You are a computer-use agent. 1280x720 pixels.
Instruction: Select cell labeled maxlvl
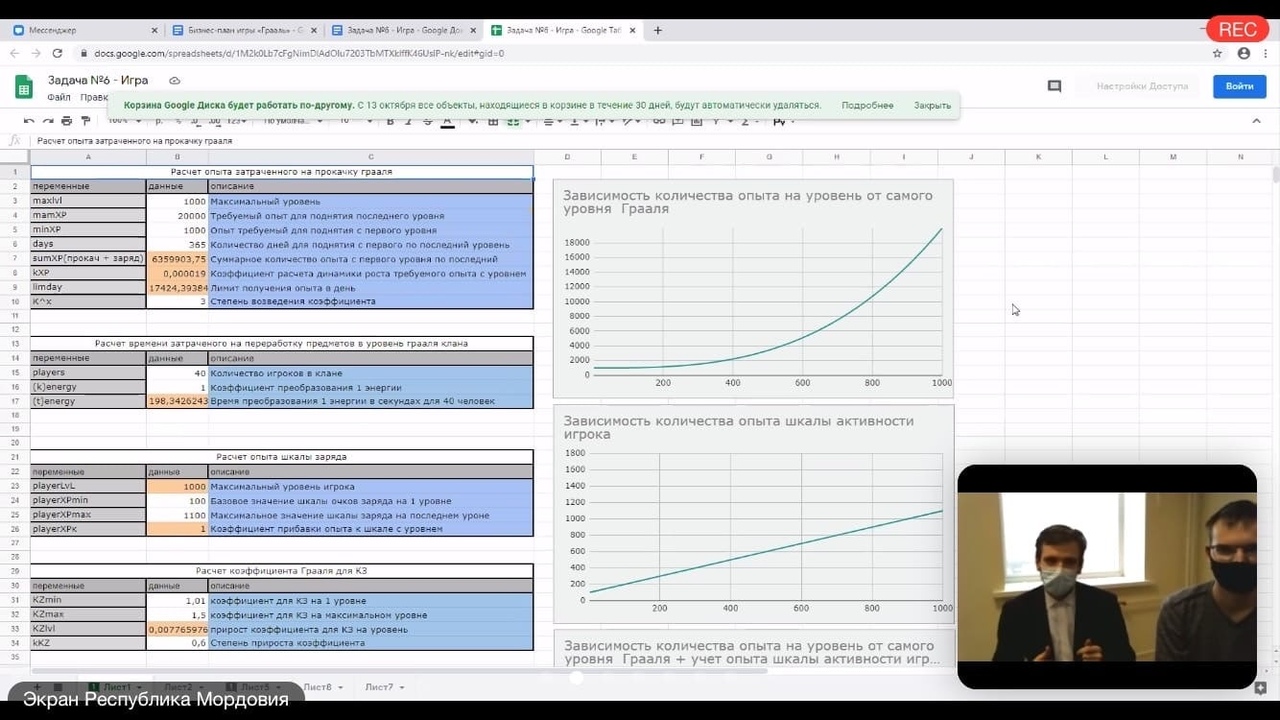pos(88,201)
